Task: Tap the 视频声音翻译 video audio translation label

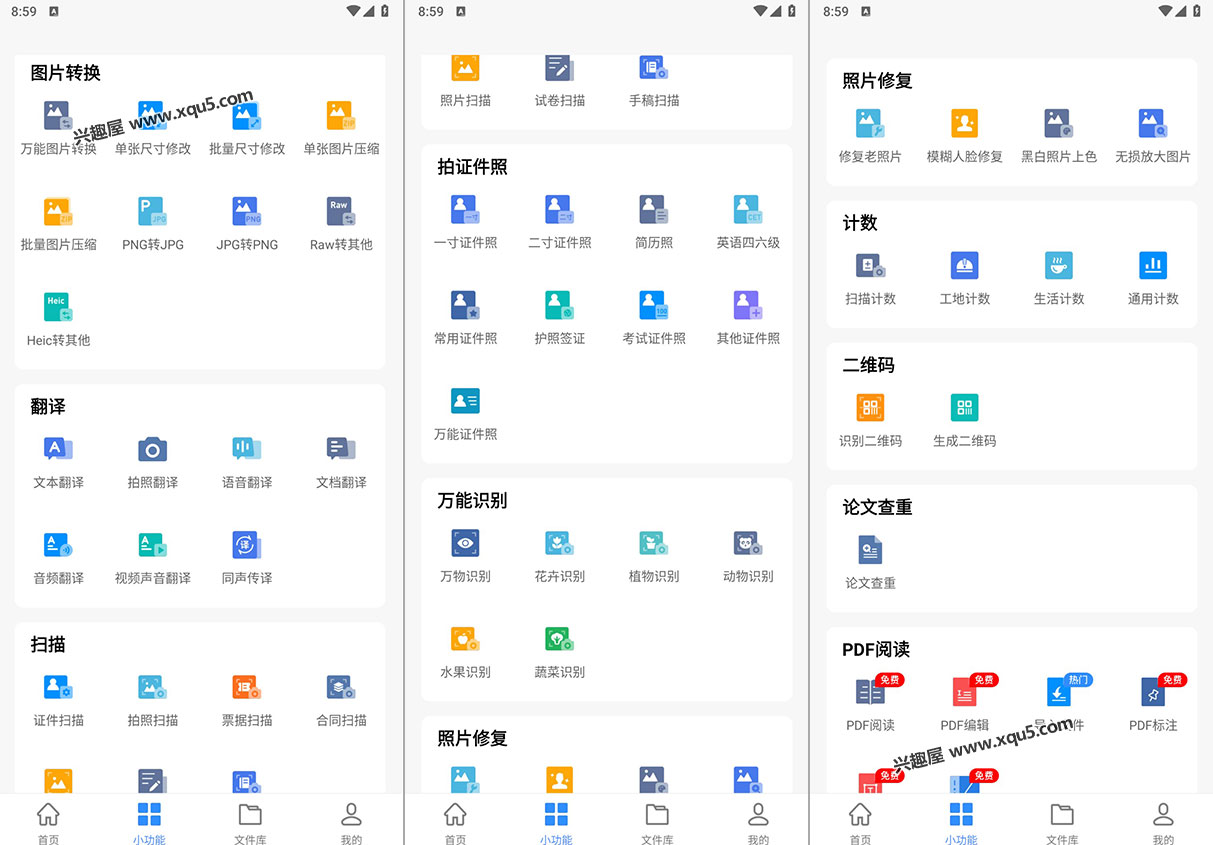Action: click(152, 578)
